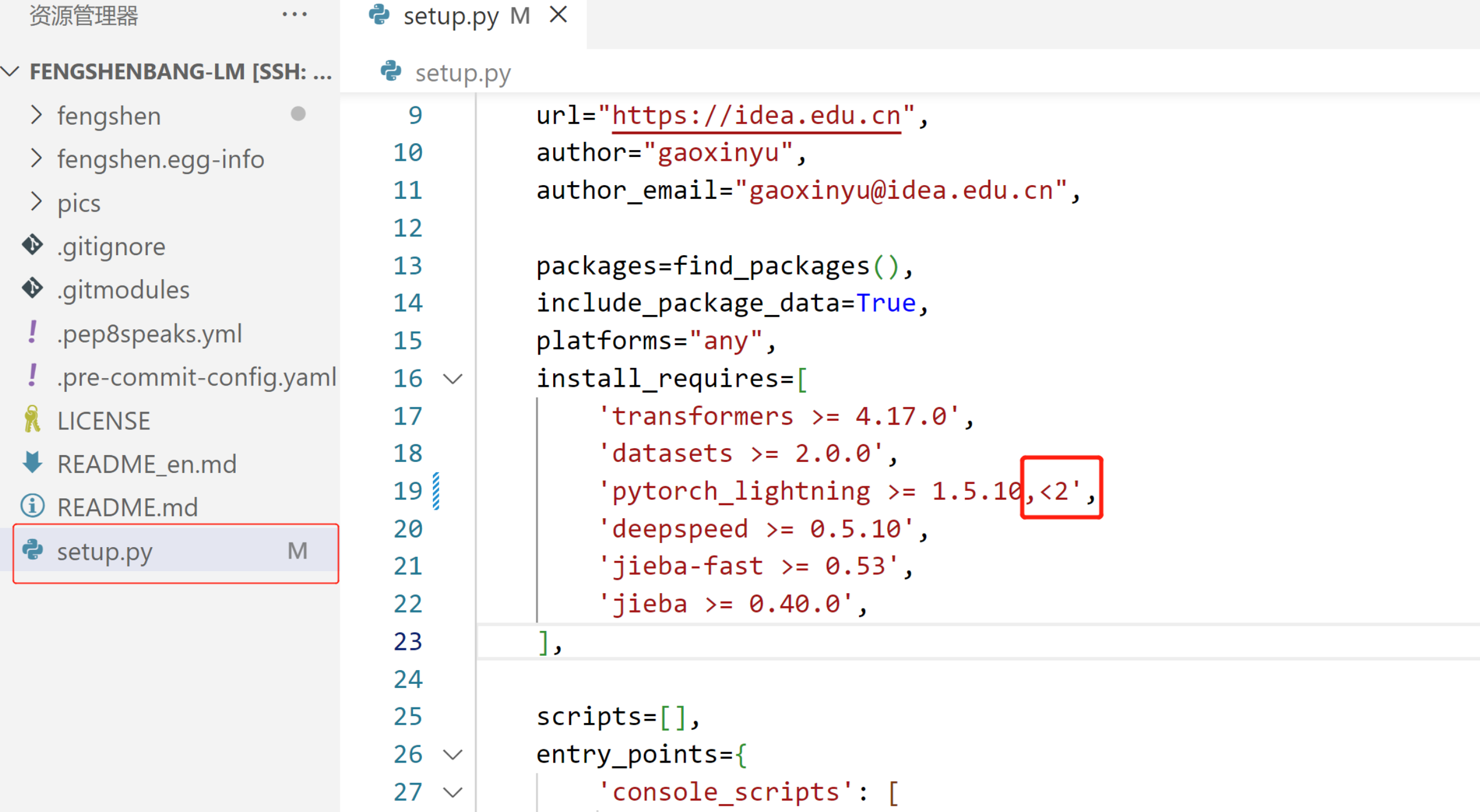
Task: Fold the entry_points block at line 26
Action: (x=453, y=755)
